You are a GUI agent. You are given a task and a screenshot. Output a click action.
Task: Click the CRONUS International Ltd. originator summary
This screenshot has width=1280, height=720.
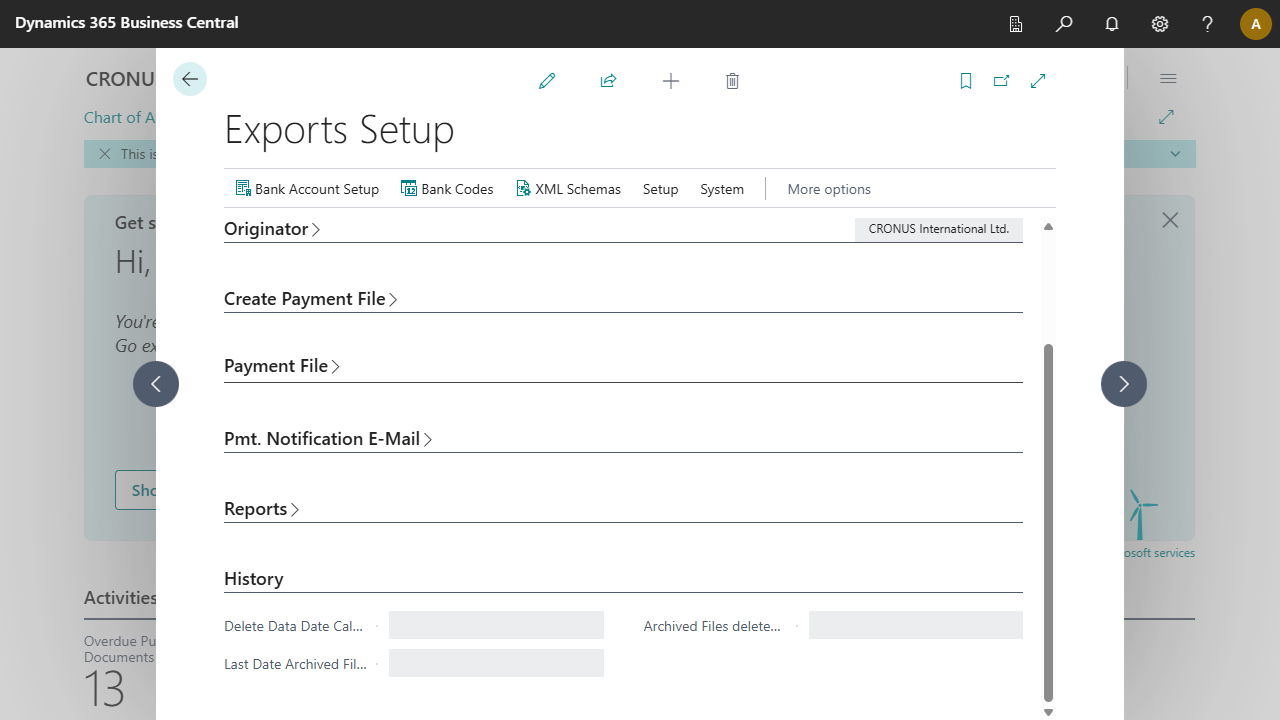tap(939, 229)
